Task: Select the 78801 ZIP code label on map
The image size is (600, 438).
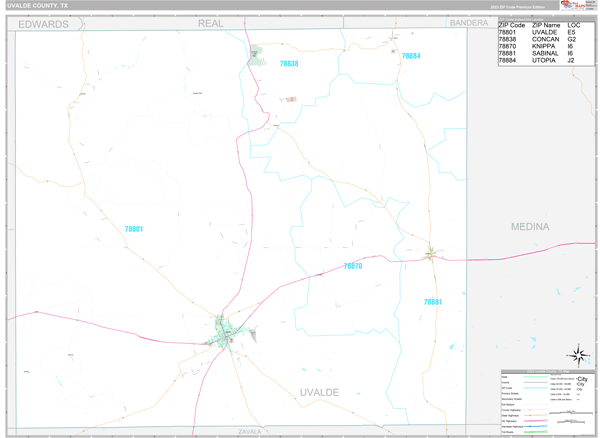Action: [133, 229]
